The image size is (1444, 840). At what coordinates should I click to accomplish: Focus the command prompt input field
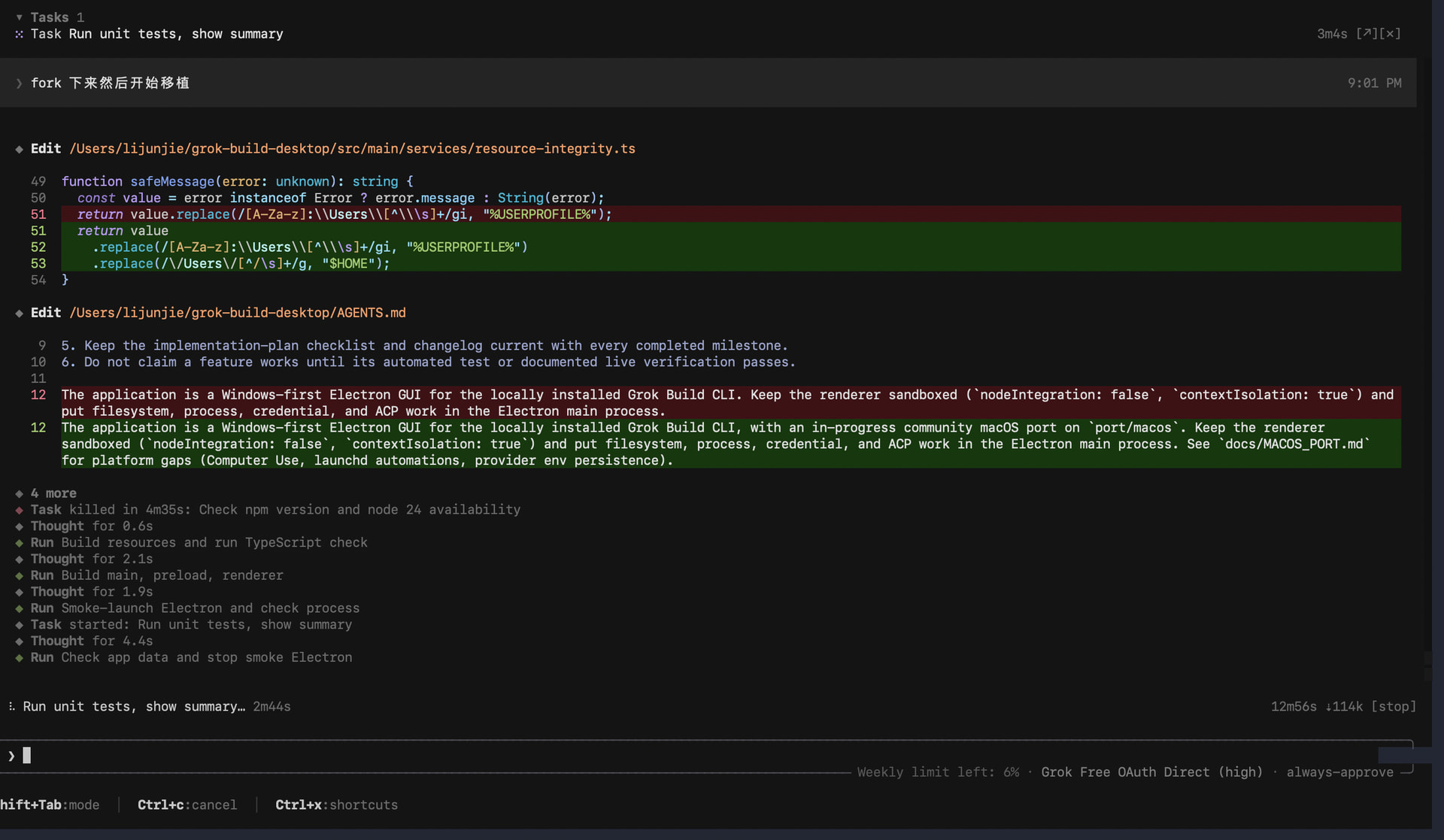point(707,756)
